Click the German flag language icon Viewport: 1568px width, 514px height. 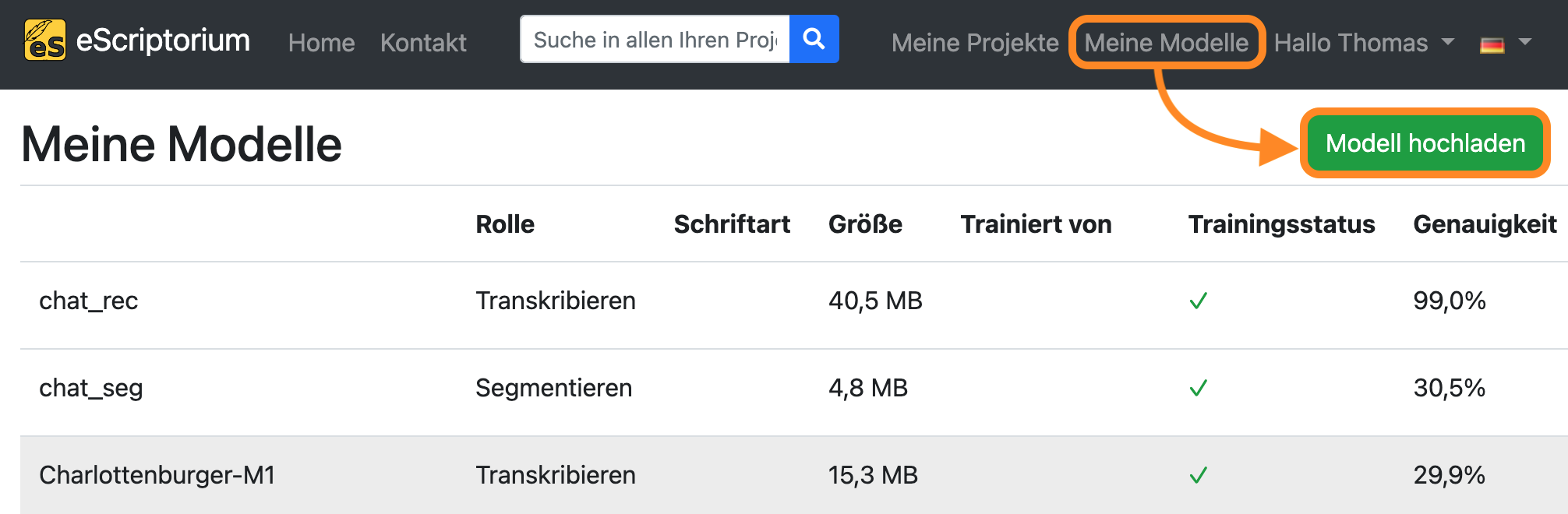[x=1492, y=44]
